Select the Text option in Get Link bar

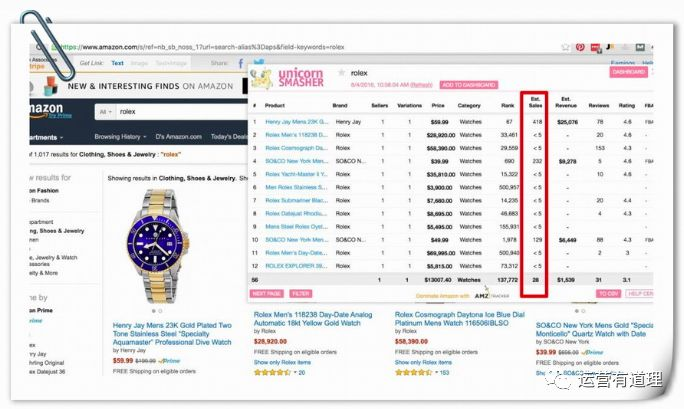pos(117,63)
